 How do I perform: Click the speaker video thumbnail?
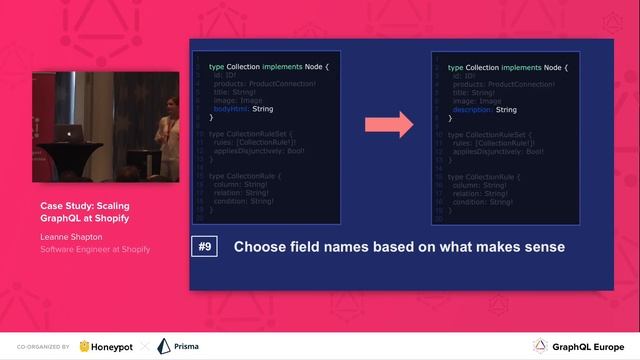pos(105,127)
